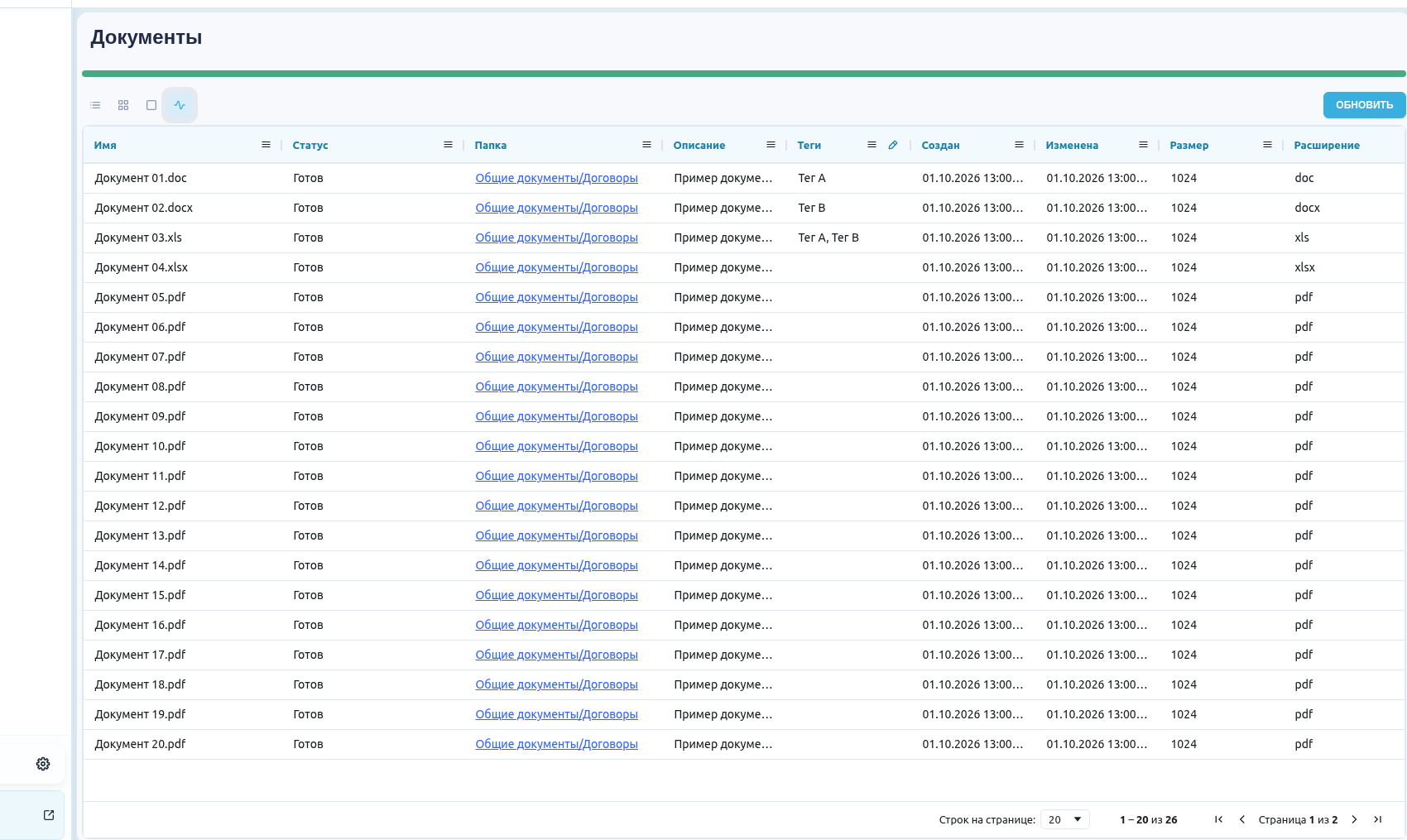The width and height of the screenshot is (1407, 840).
Task: Go to last page of table
Action: (1377, 819)
